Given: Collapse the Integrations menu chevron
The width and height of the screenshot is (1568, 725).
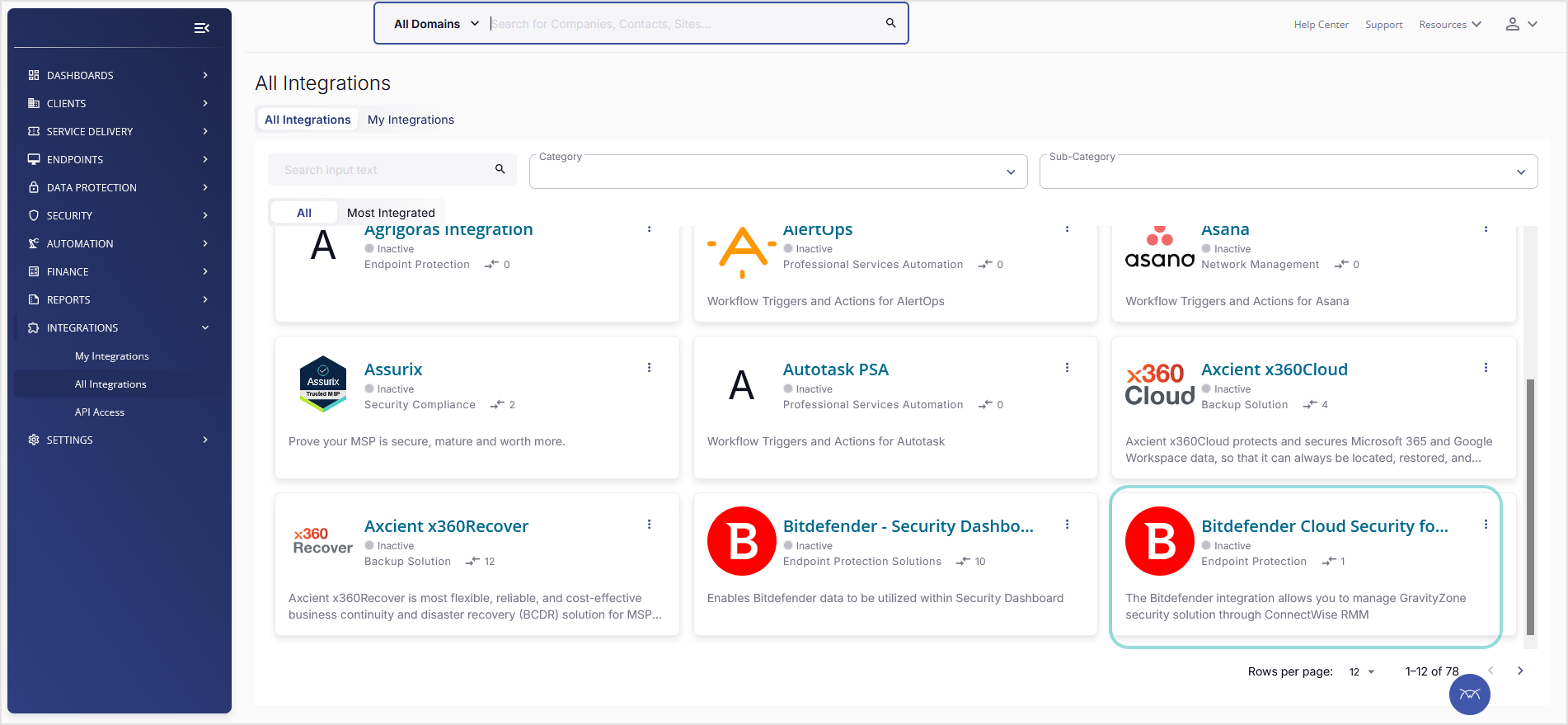Looking at the screenshot, I should coord(205,327).
